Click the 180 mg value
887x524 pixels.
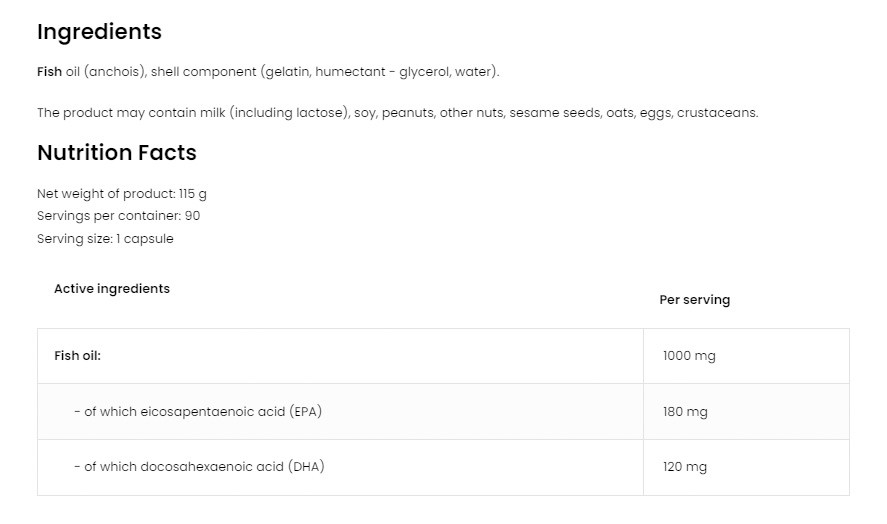(x=685, y=412)
